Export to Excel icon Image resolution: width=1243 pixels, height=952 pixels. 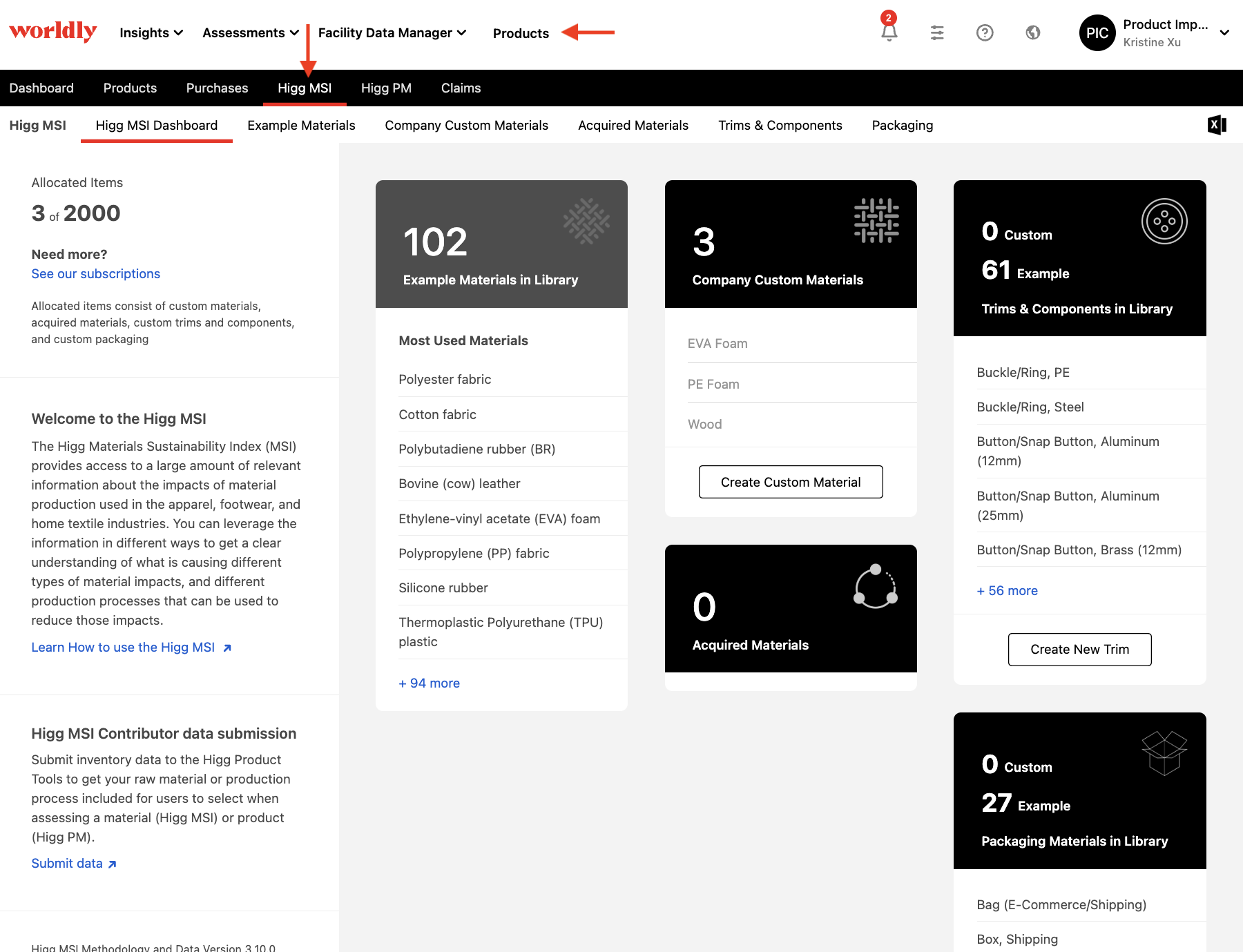1217,125
